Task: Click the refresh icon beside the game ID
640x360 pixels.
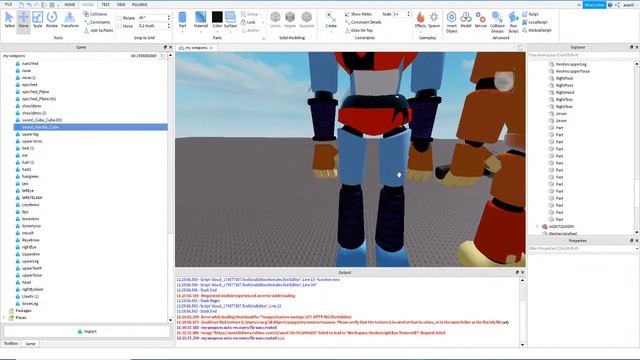Action: tap(163, 56)
